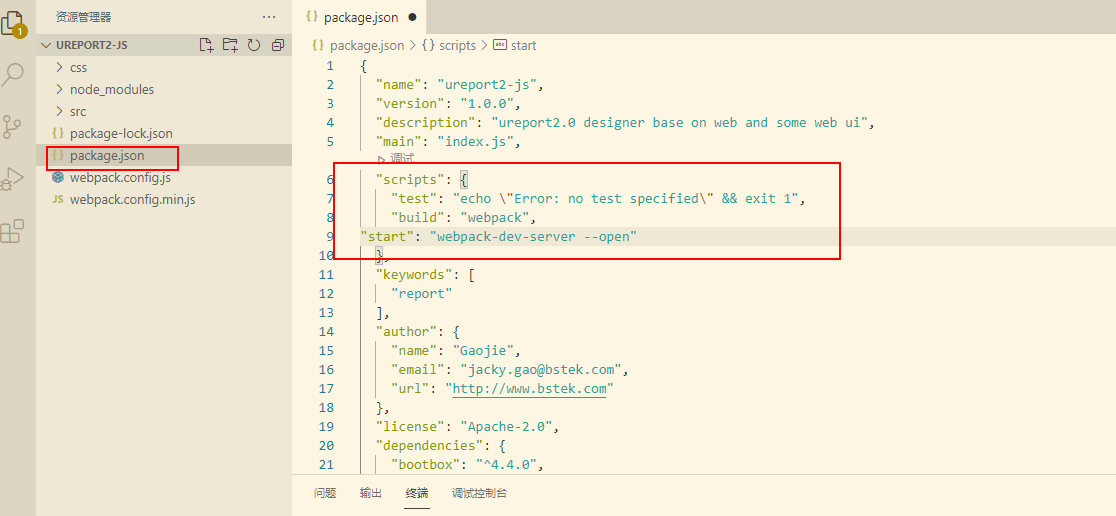Open webpack.config.js file
This screenshot has height=516, width=1116.
tap(120, 177)
